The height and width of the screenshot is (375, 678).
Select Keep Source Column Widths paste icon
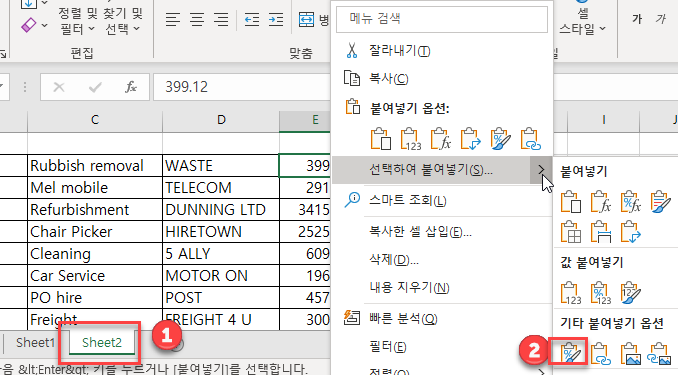[x=601, y=232]
